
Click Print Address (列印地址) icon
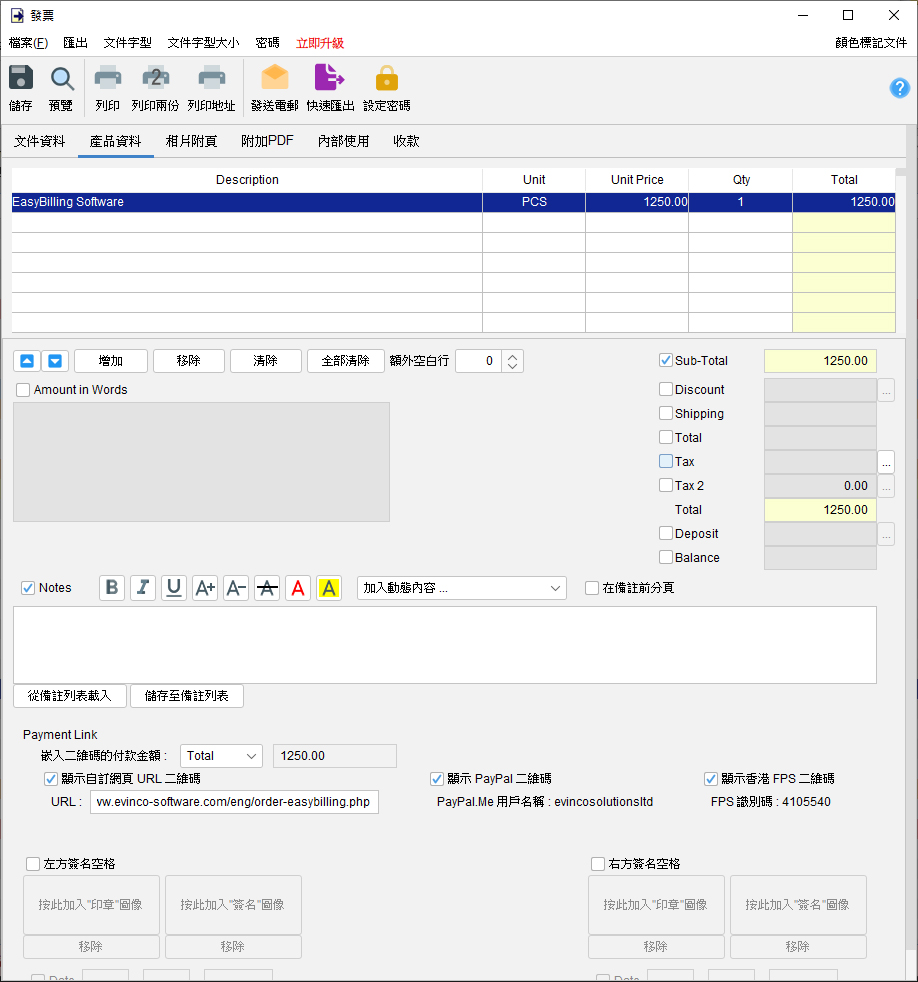(212, 78)
